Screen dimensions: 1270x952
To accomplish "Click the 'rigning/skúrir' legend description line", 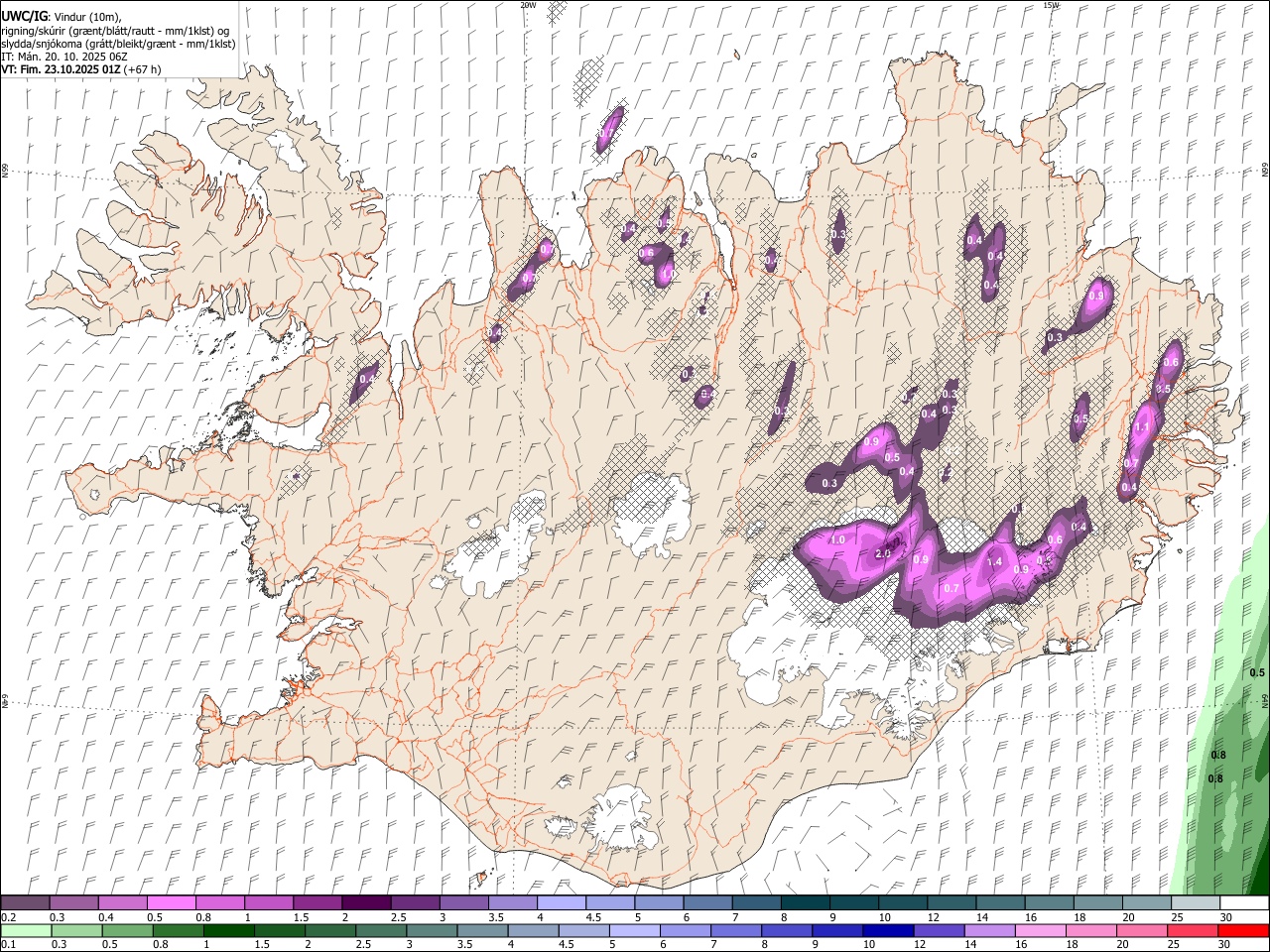I will click(x=115, y=31).
